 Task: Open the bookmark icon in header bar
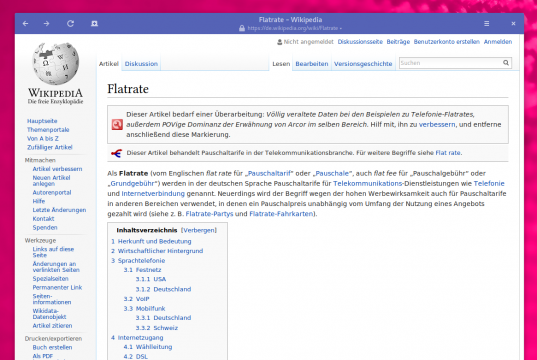pyautogui.click(x=94, y=24)
